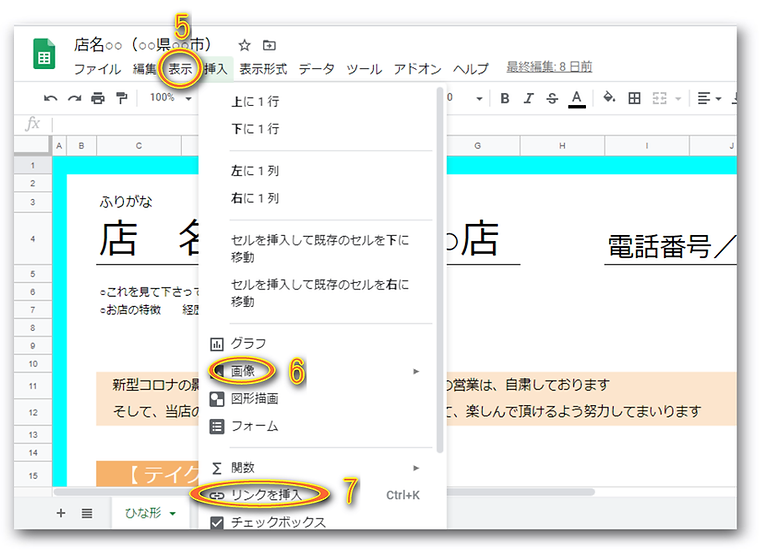
Task: Click the ふりがな cell text
Action: pyautogui.click(x=126, y=201)
